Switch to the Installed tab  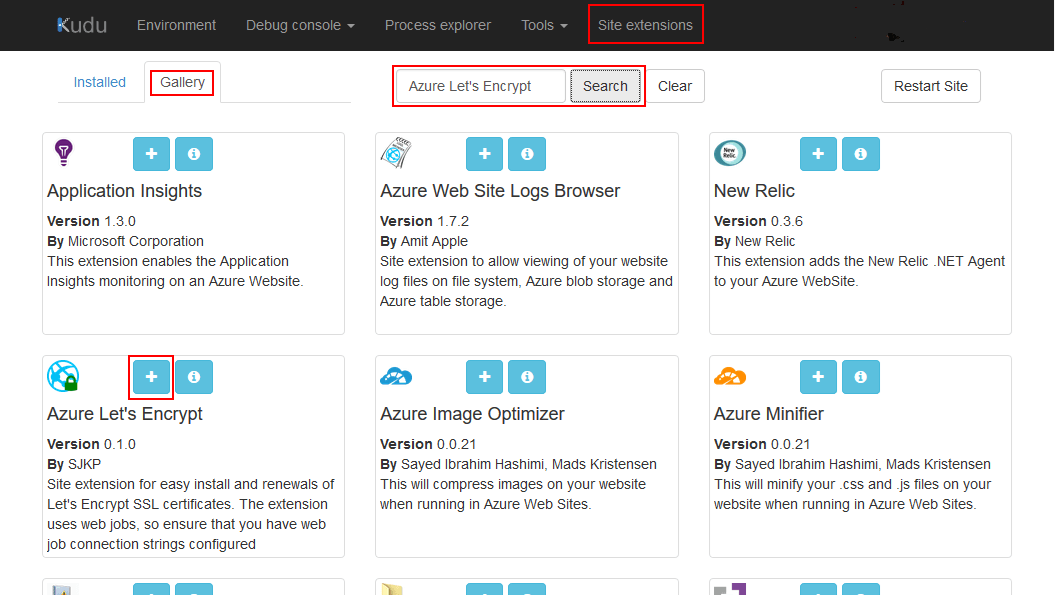pyautogui.click(x=100, y=82)
